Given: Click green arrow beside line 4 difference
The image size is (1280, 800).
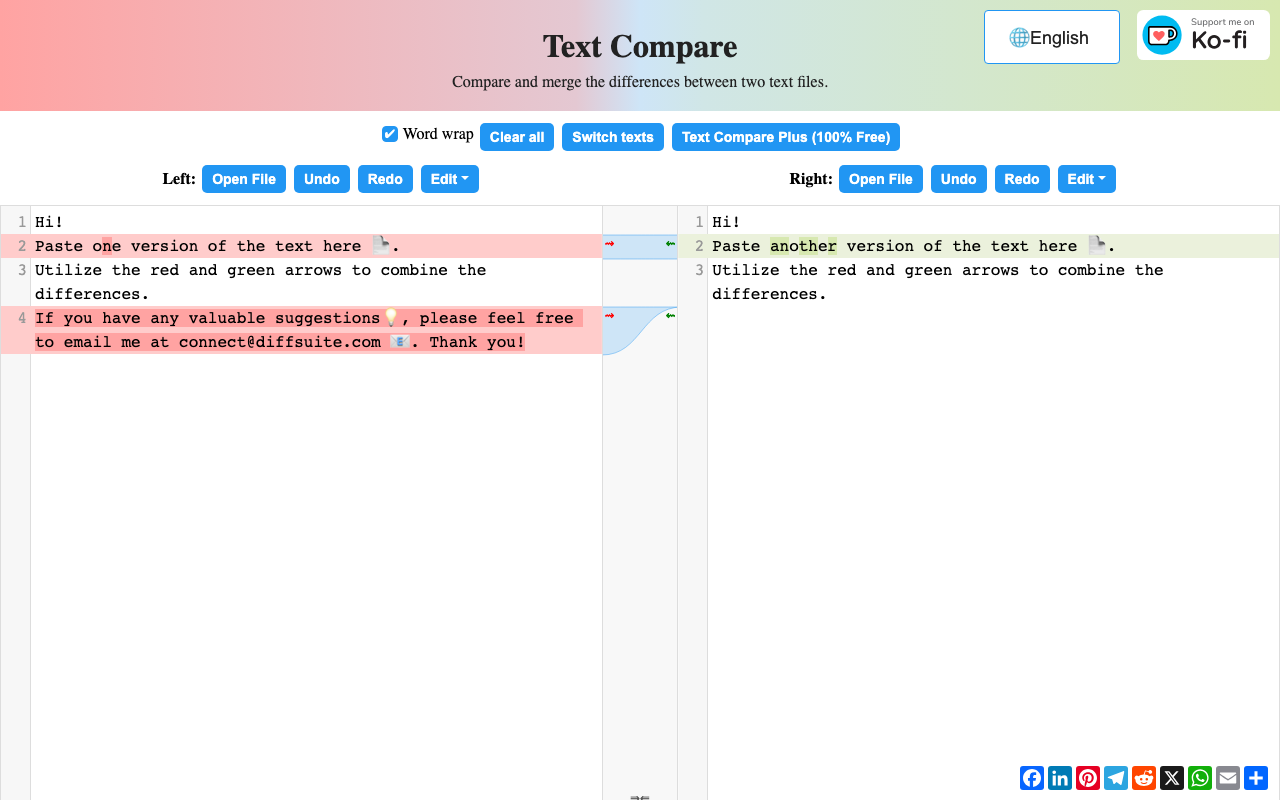Looking at the screenshot, I should [670, 315].
